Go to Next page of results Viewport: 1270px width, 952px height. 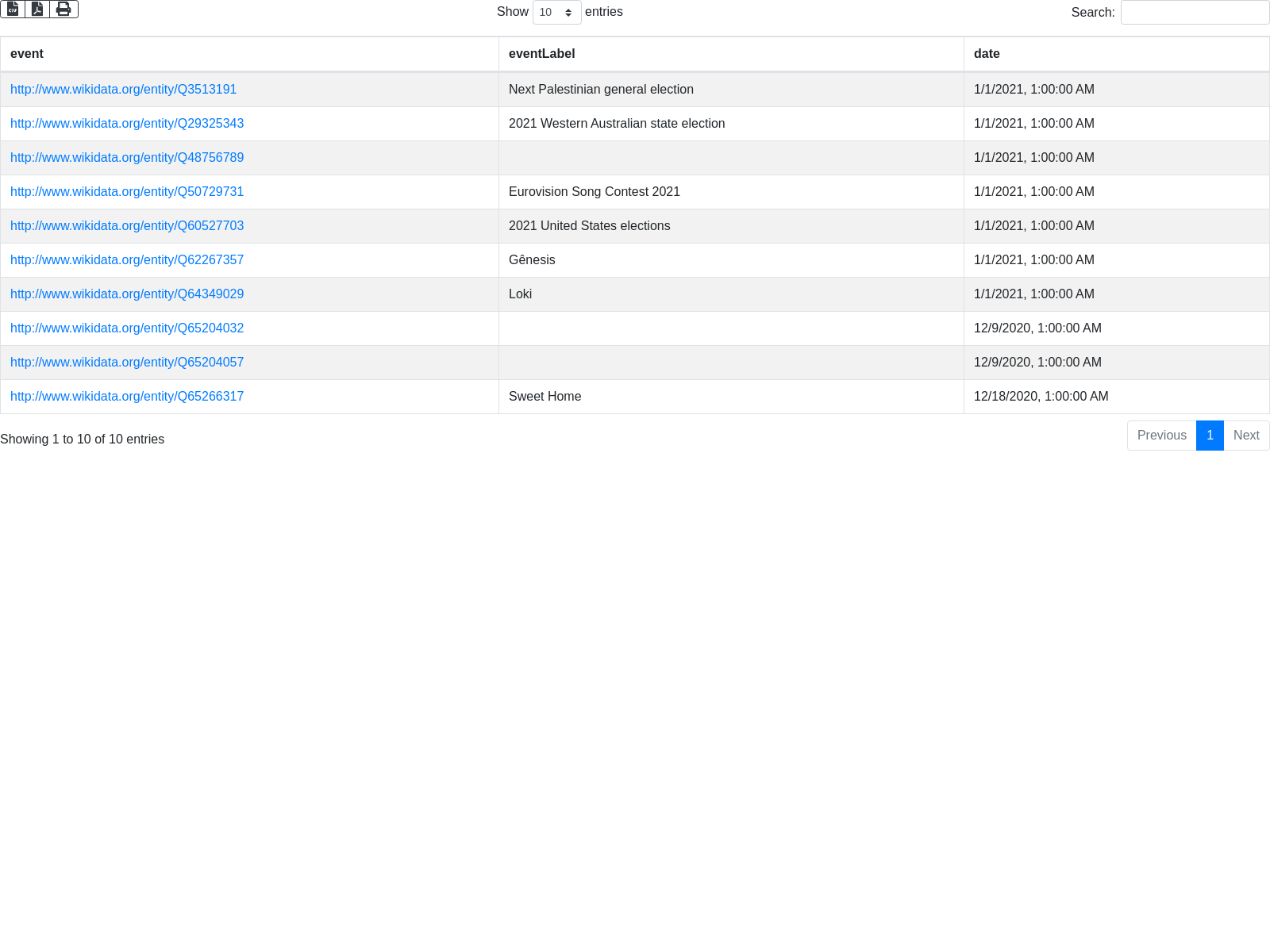[x=1246, y=436]
